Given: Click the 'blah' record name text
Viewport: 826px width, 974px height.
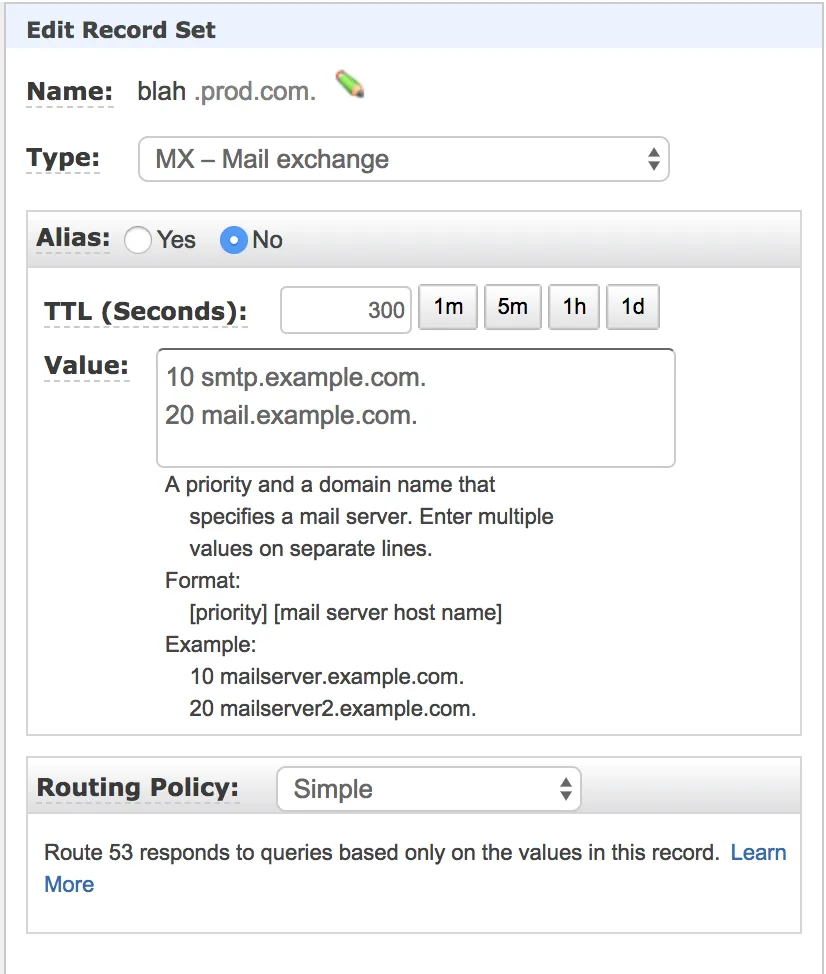Looking at the screenshot, I should 162,92.
